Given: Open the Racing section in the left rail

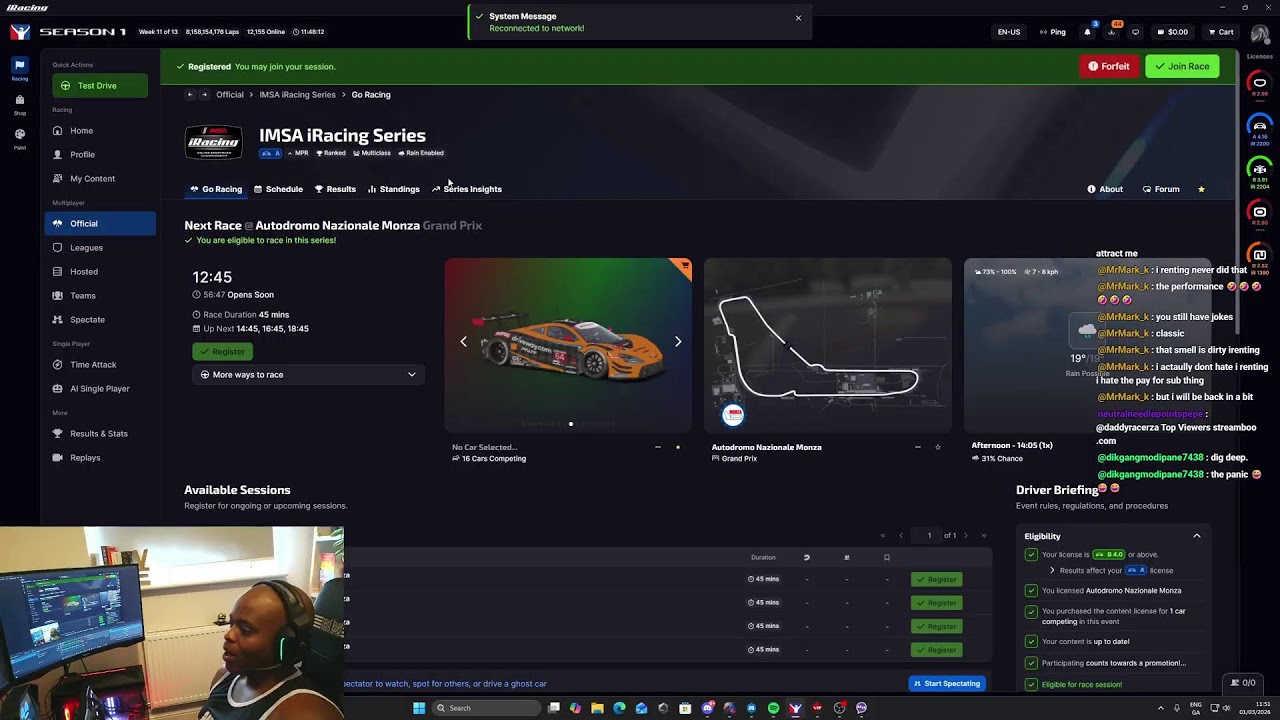Looking at the screenshot, I should coord(19,69).
